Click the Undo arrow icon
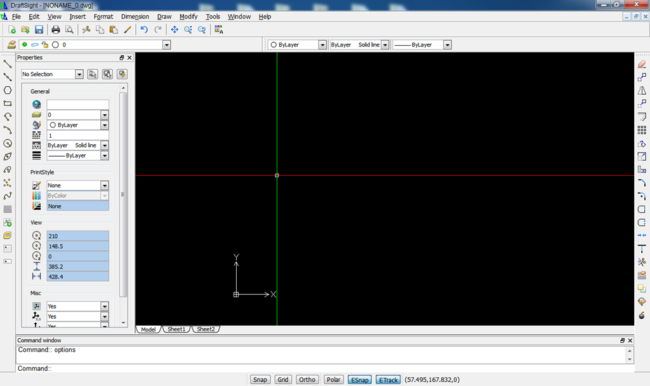650x386 pixels. coord(144,29)
